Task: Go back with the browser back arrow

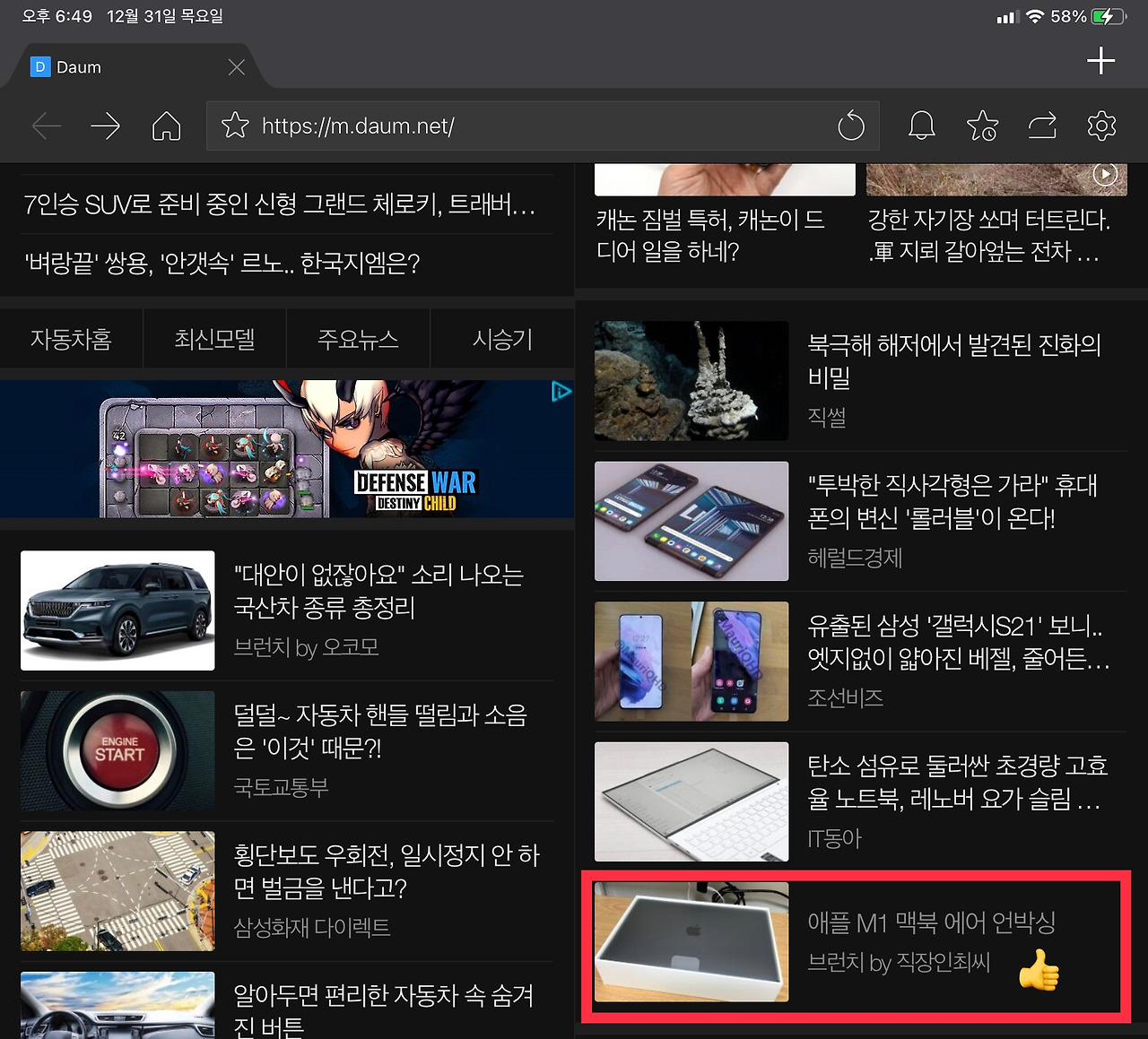Action: tap(47, 126)
